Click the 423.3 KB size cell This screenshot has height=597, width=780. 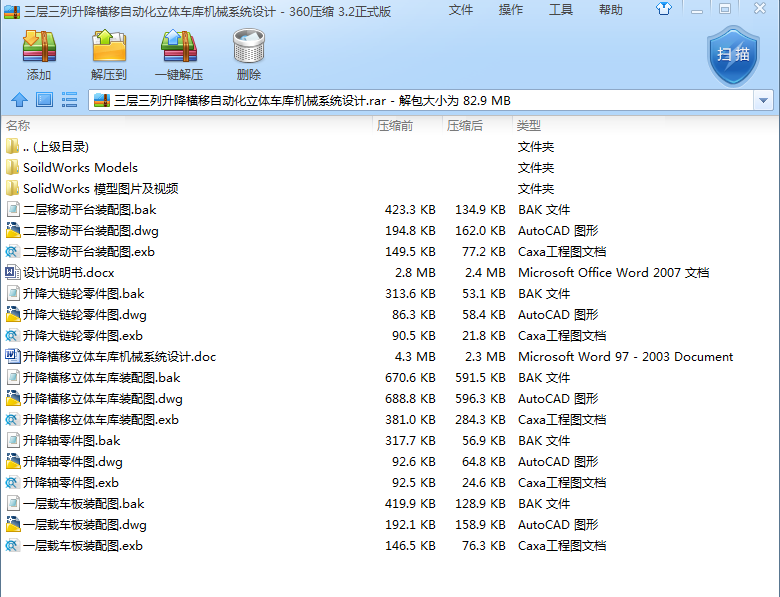point(410,210)
